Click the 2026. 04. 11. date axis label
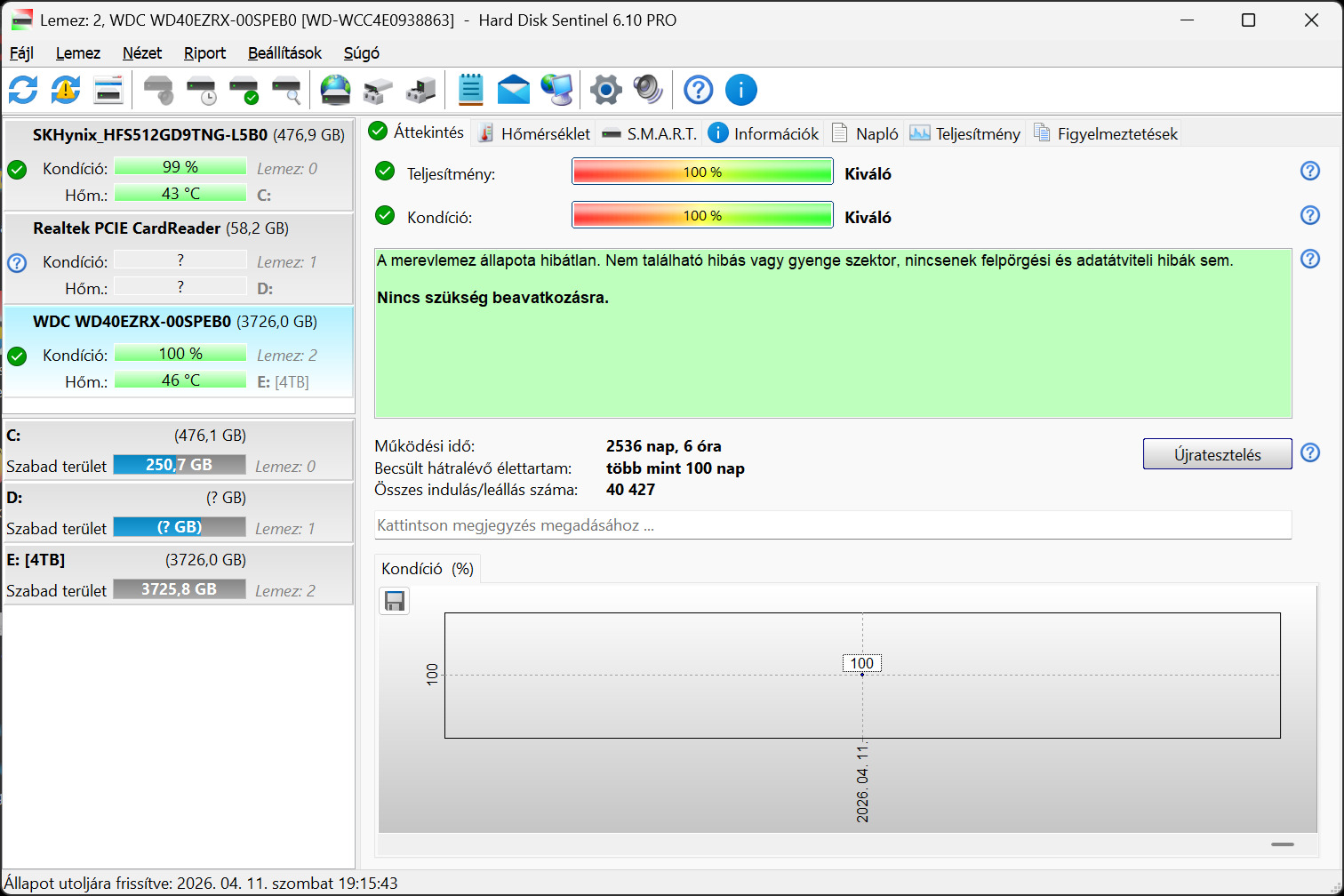 [x=862, y=784]
